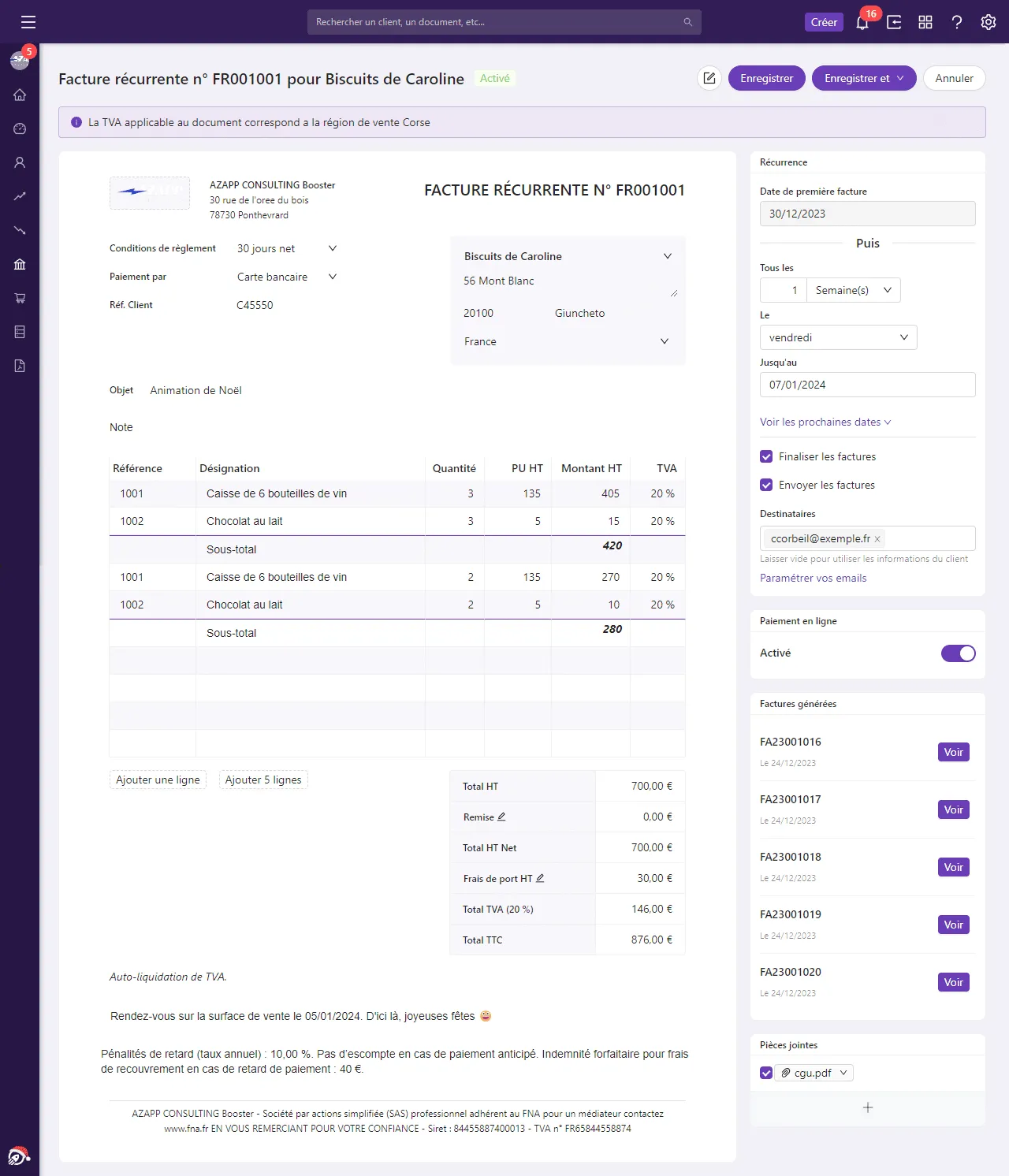The width and height of the screenshot is (1009, 1176).
Task: Click the Jusqu'au date field
Action: 868,385
